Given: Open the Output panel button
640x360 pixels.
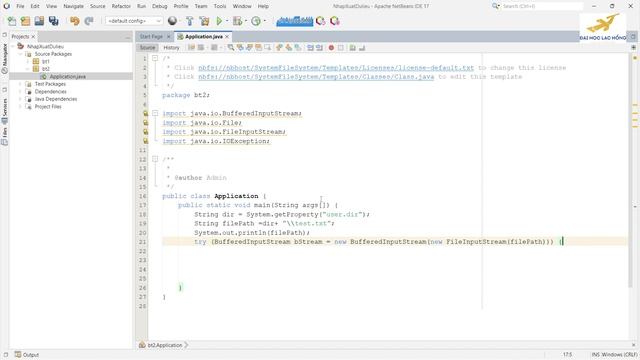Looking at the screenshot, I should [27, 355].
